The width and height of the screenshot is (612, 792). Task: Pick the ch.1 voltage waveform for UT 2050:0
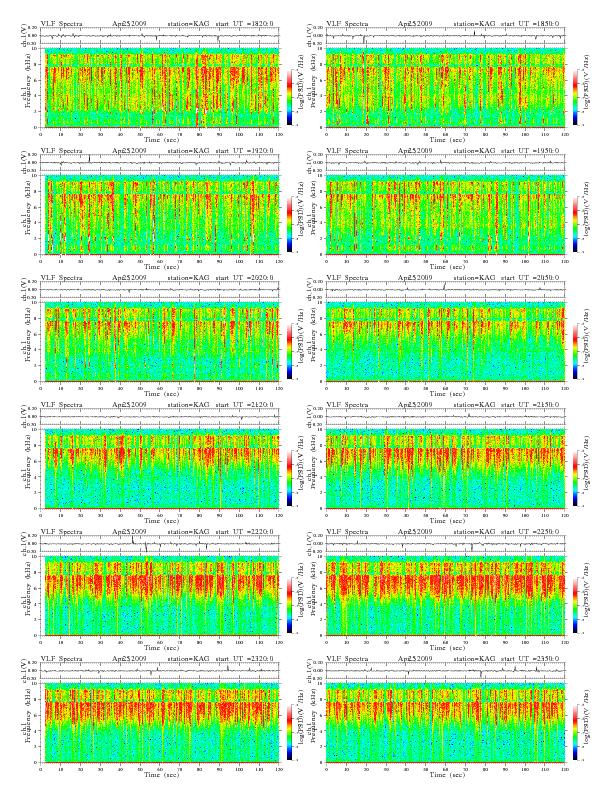pyautogui.click(x=445, y=290)
